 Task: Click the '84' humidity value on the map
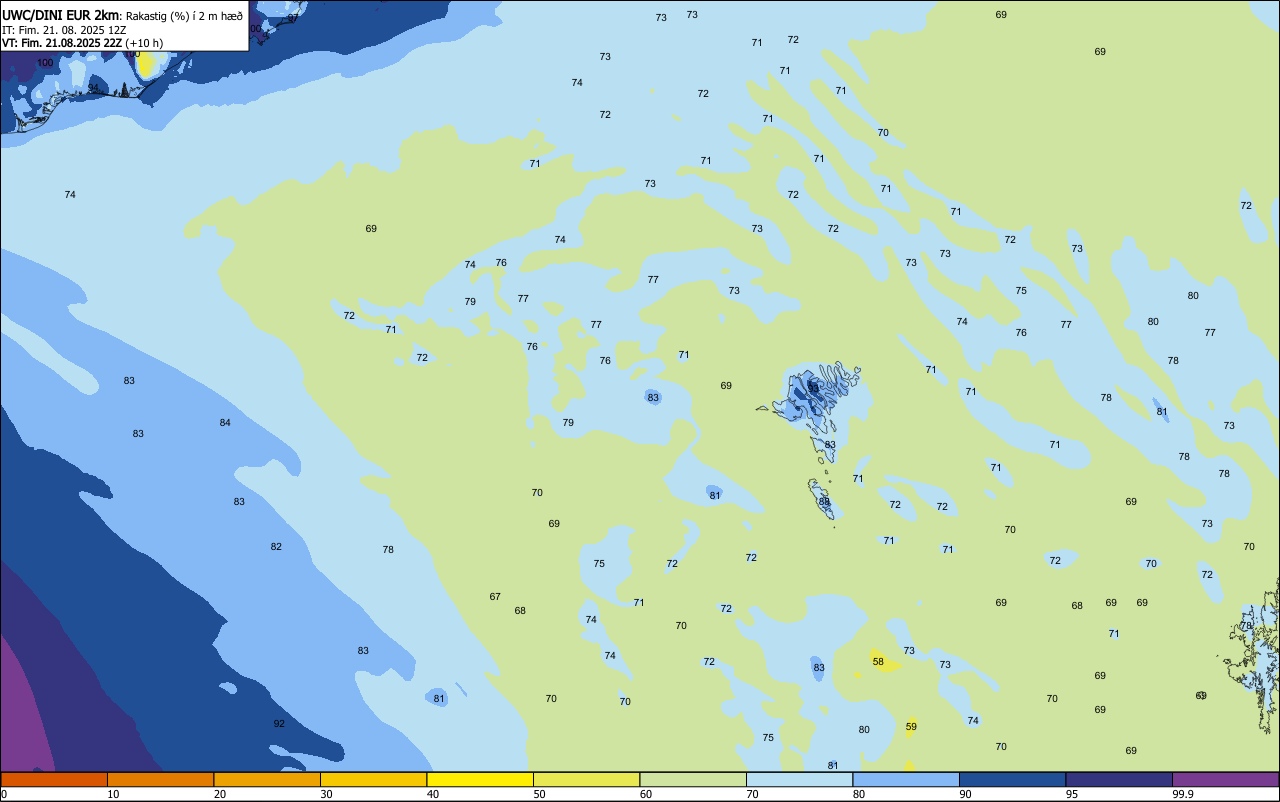[225, 423]
